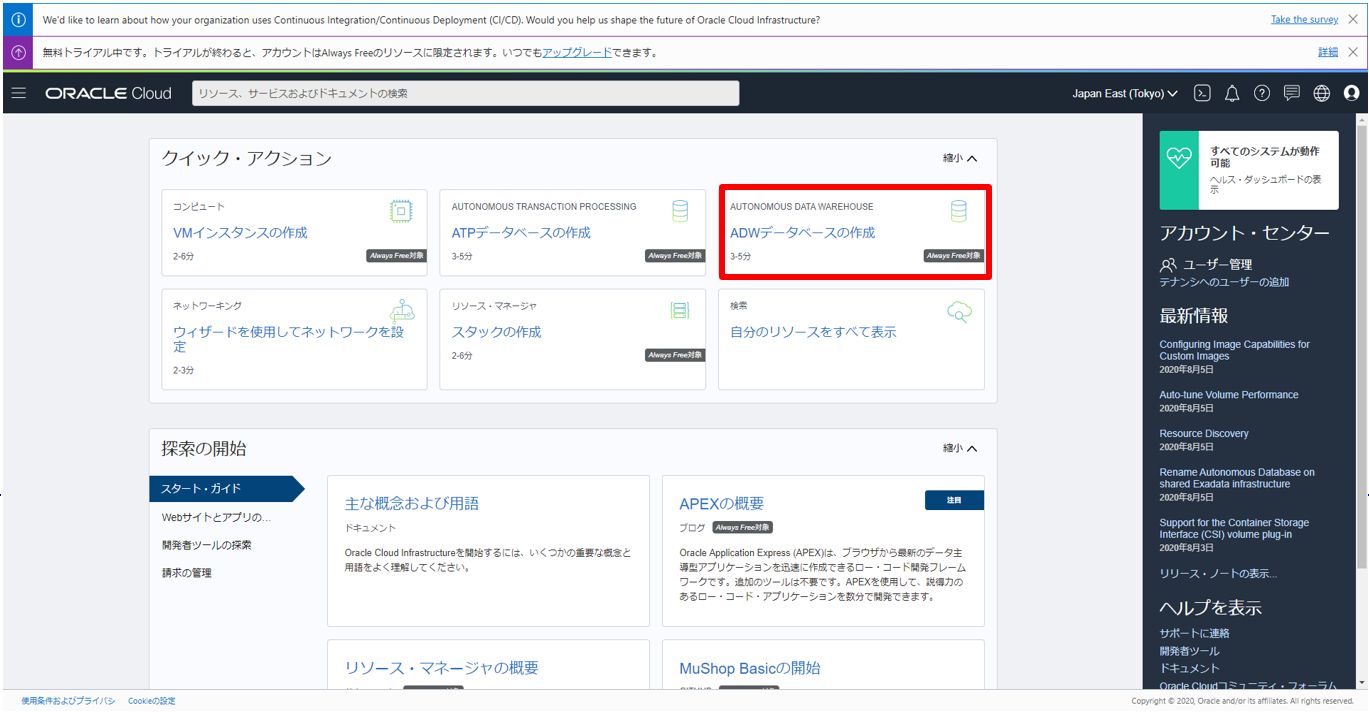Click the アップグレード link in trial banner
The height and width of the screenshot is (712, 1369).
pyautogui.click(x=577, y=52)
